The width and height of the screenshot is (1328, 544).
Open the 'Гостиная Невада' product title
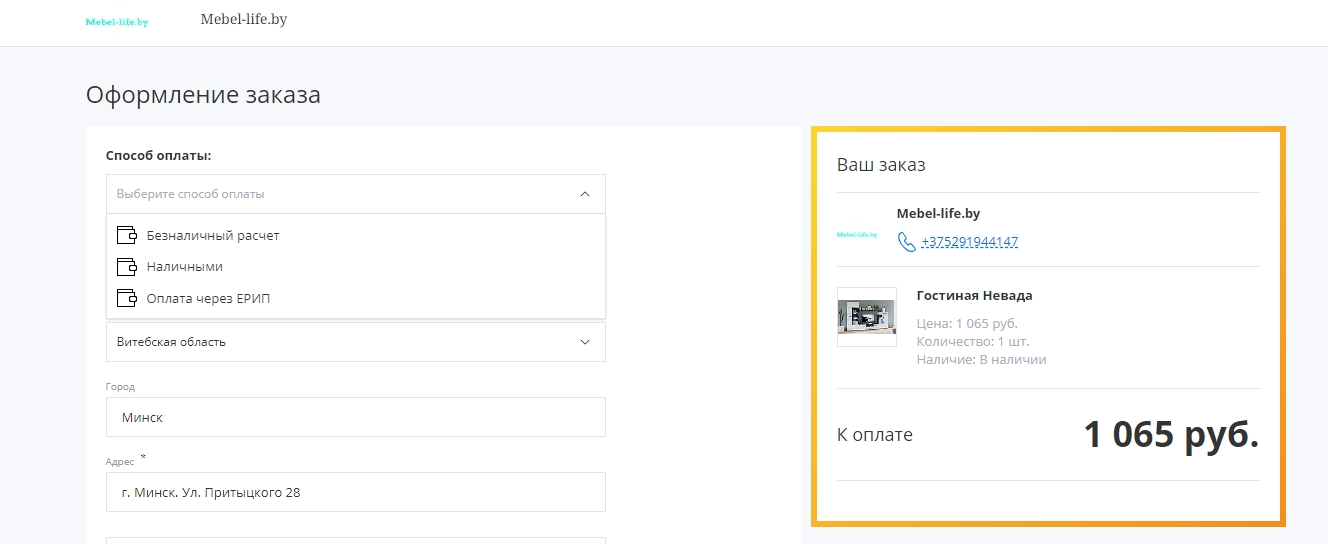pyautogui.click(x=974, y=296)
